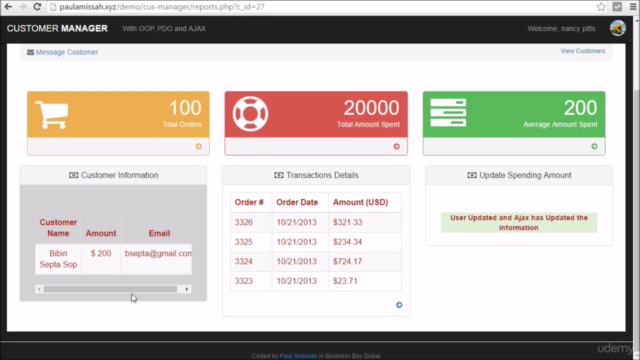
Task: Select order number 3326
Action: tap(244, 222)
